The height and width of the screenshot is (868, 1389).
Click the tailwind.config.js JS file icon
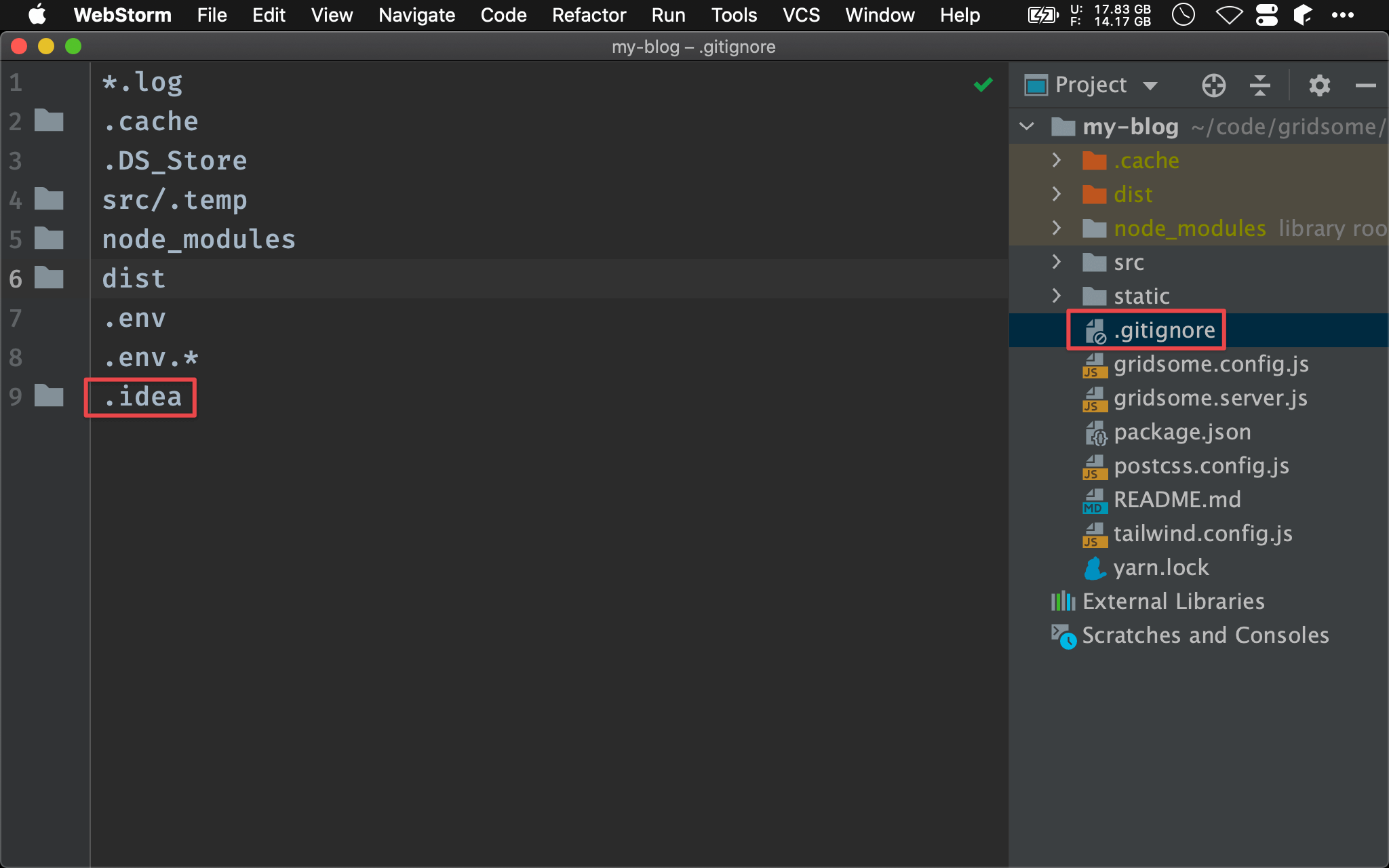coord(1094,534)
